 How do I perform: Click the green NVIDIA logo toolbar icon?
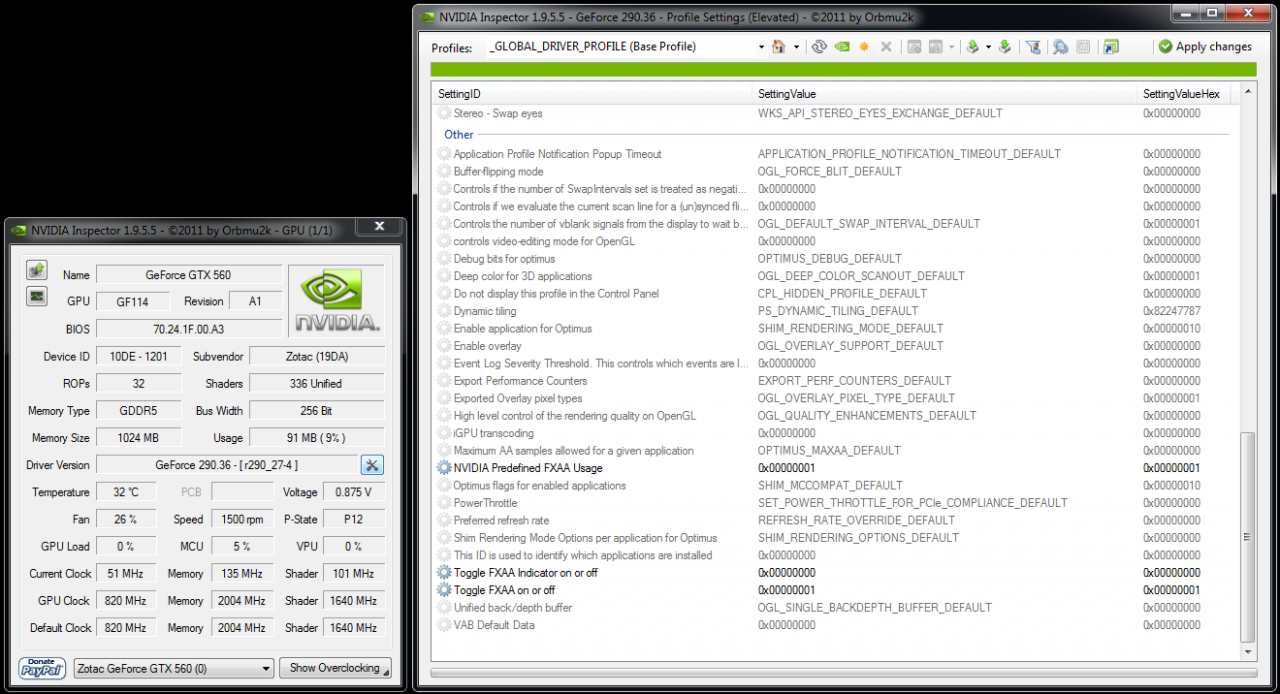842,47
